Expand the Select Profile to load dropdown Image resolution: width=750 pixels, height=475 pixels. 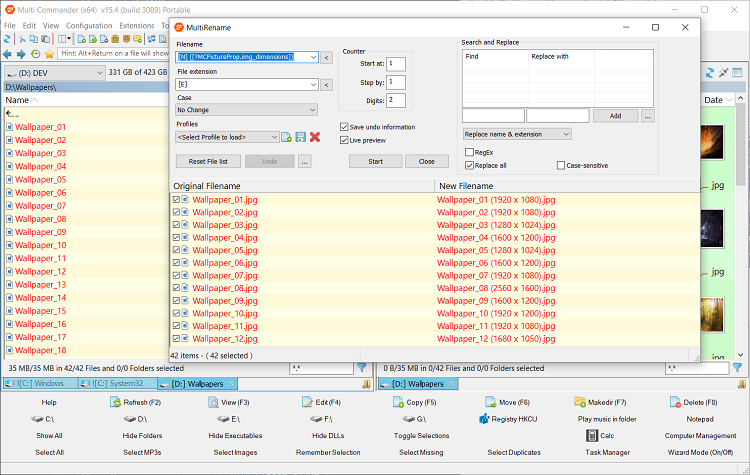227,137
